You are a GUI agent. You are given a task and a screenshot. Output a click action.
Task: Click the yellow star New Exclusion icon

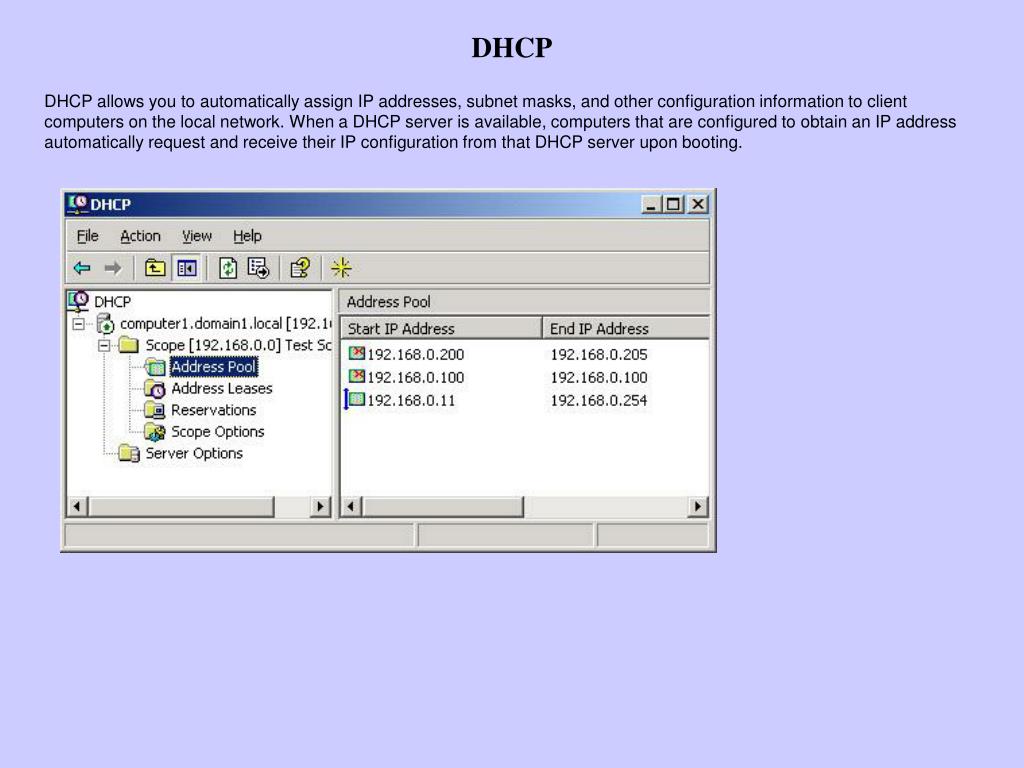click(x=341, y=268)
